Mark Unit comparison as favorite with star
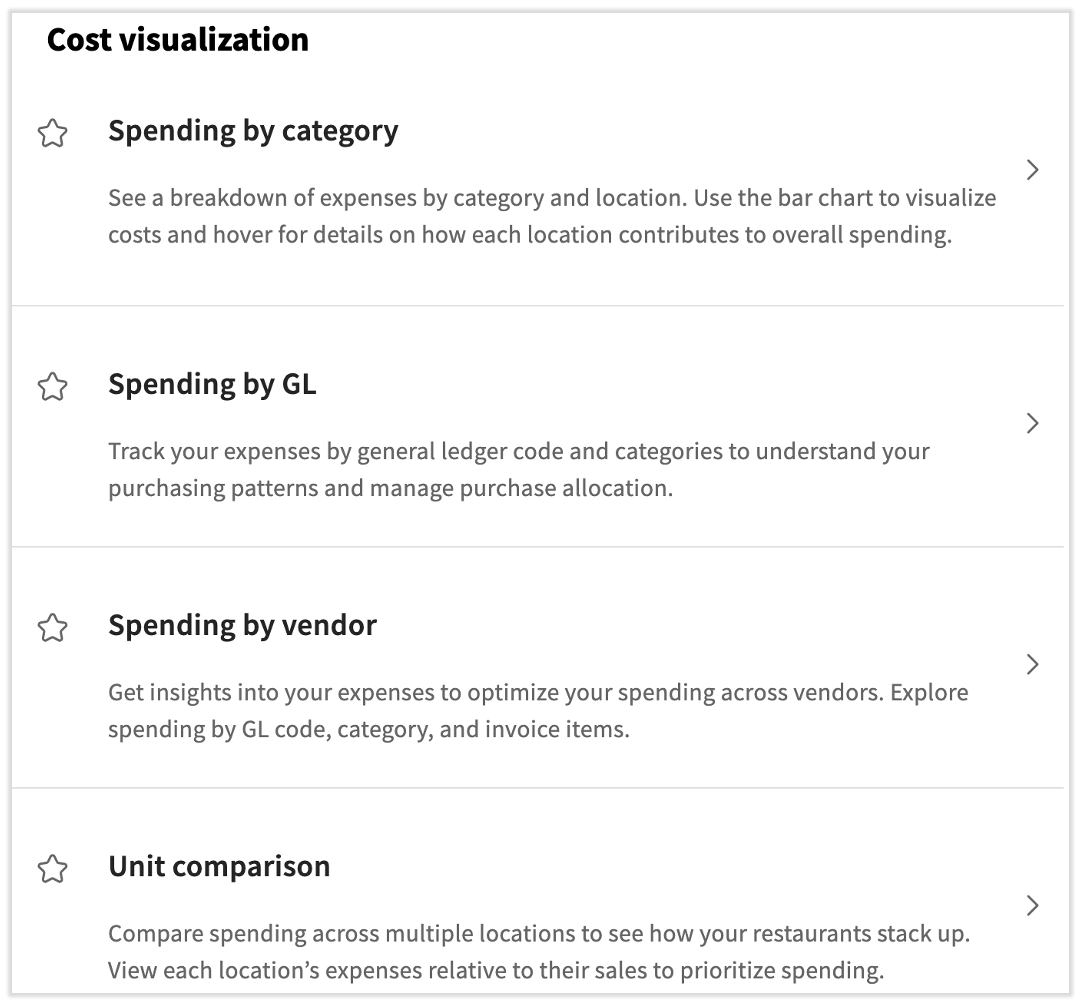 [52, 868]
